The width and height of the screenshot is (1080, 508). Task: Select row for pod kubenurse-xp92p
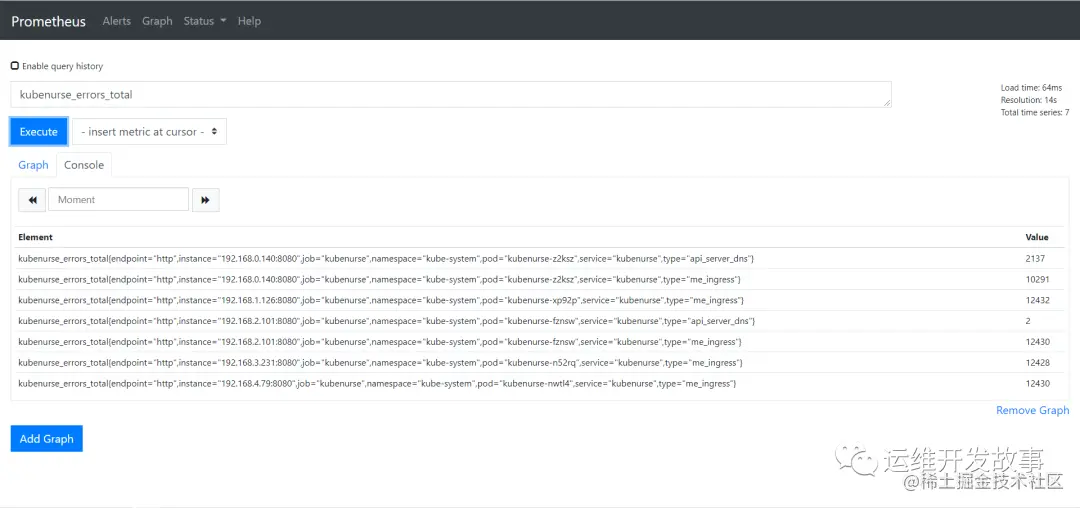[539, 300]
